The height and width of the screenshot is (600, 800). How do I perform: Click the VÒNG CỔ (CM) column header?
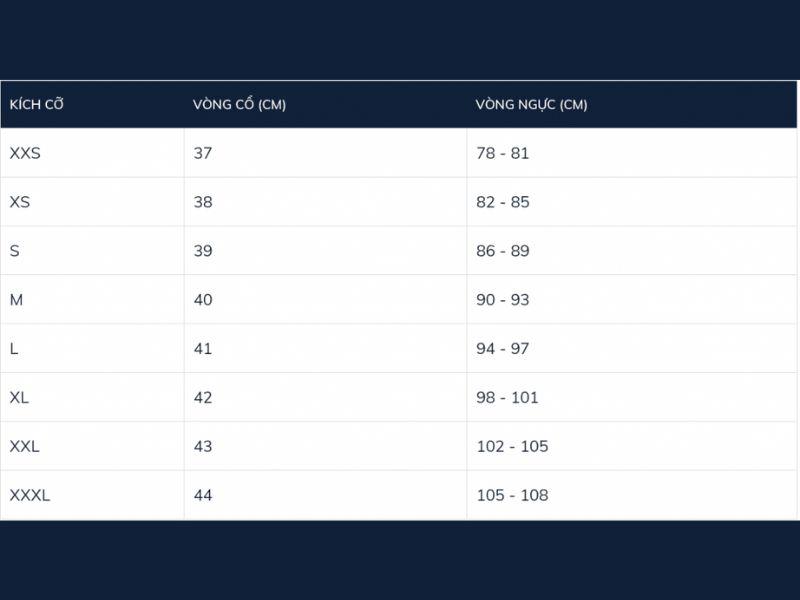[239, 104]
